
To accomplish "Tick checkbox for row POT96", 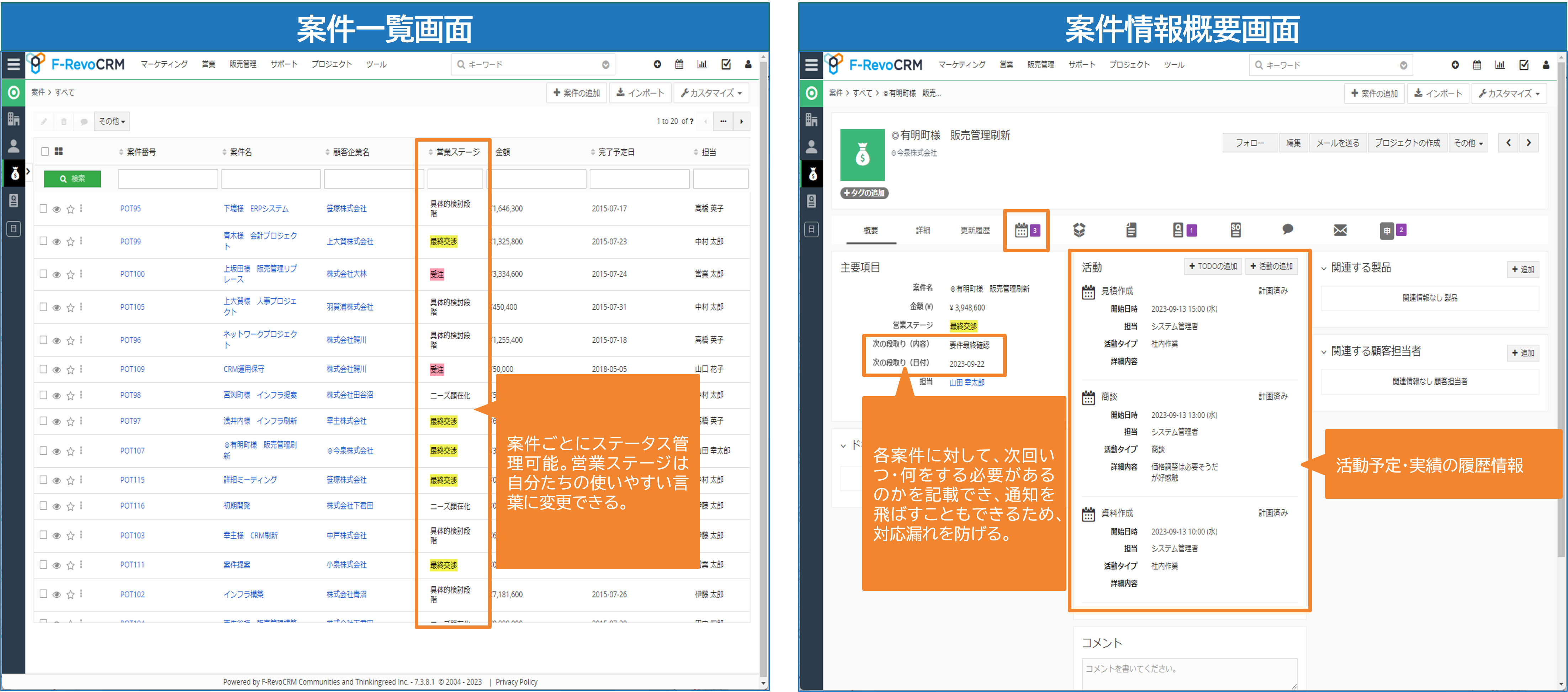I will (43, 340).
